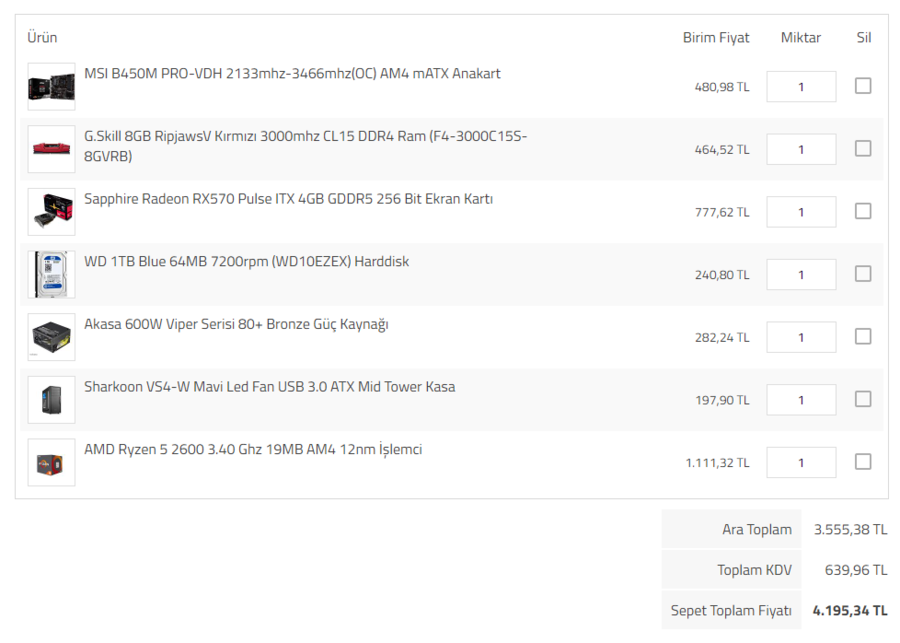This screenshot has width=900, height=643.
Task: Click the Sharkoon VS4-W case thumbnail
Action: (51, 400)
